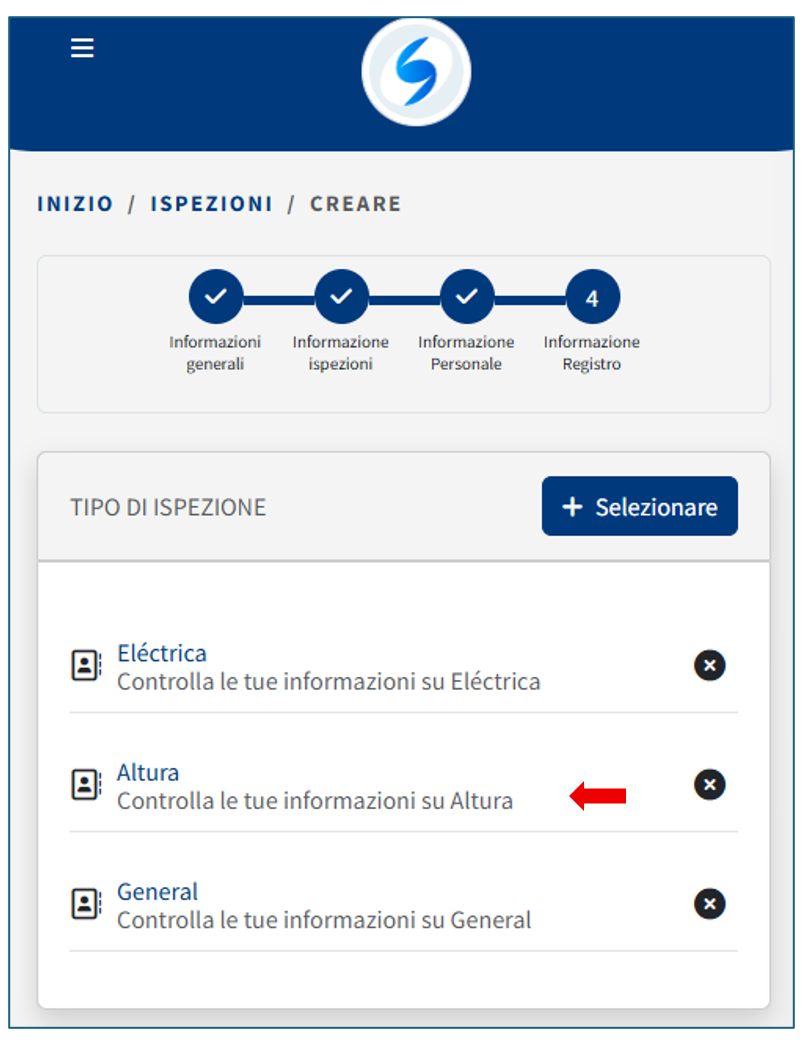Go to INIZIO breadcrumb

(x=75, y=204)
